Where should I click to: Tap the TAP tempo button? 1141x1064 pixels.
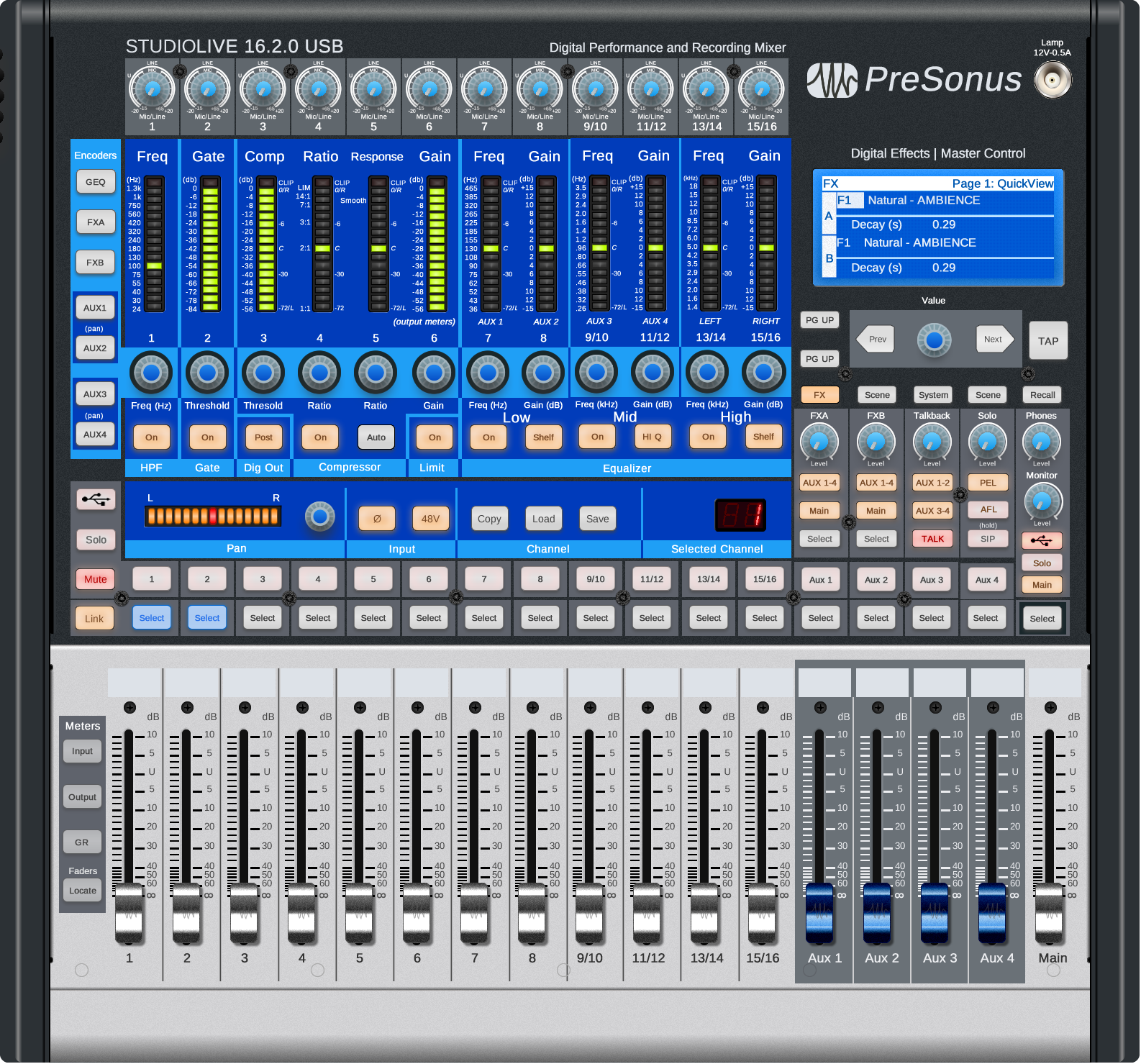point(1047,341)
